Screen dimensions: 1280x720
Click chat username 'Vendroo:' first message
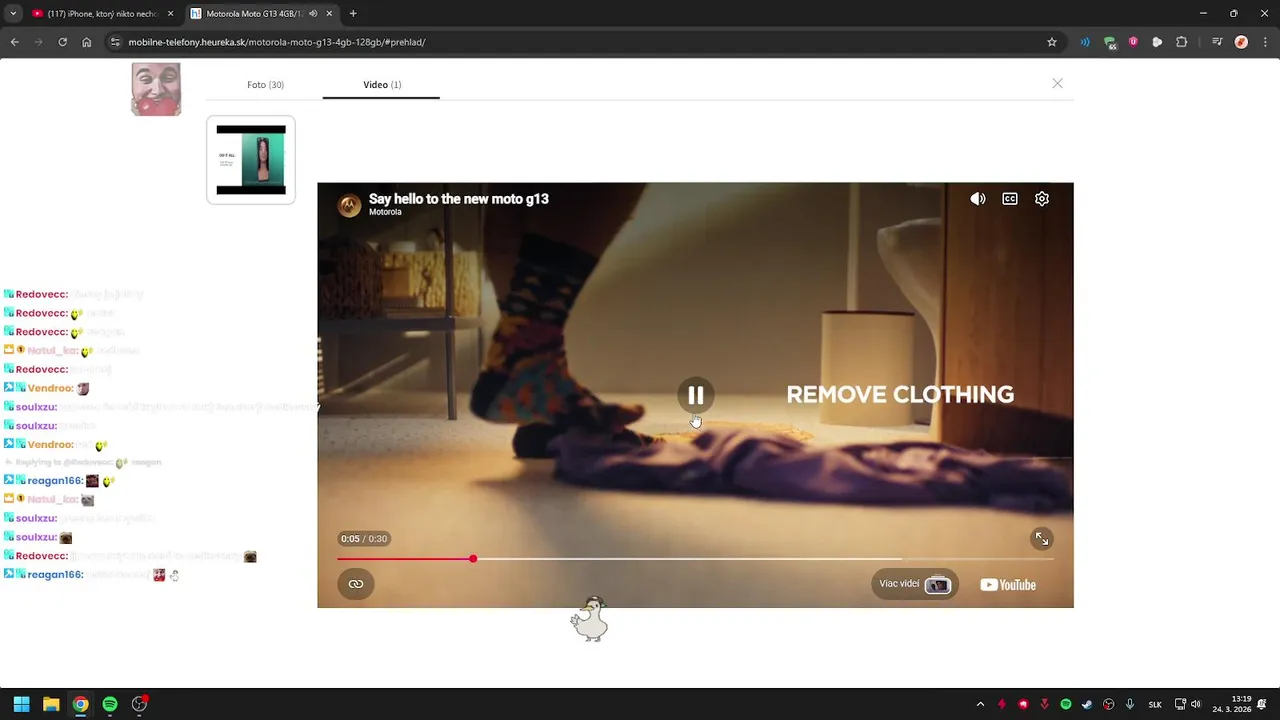pos(50,388)
